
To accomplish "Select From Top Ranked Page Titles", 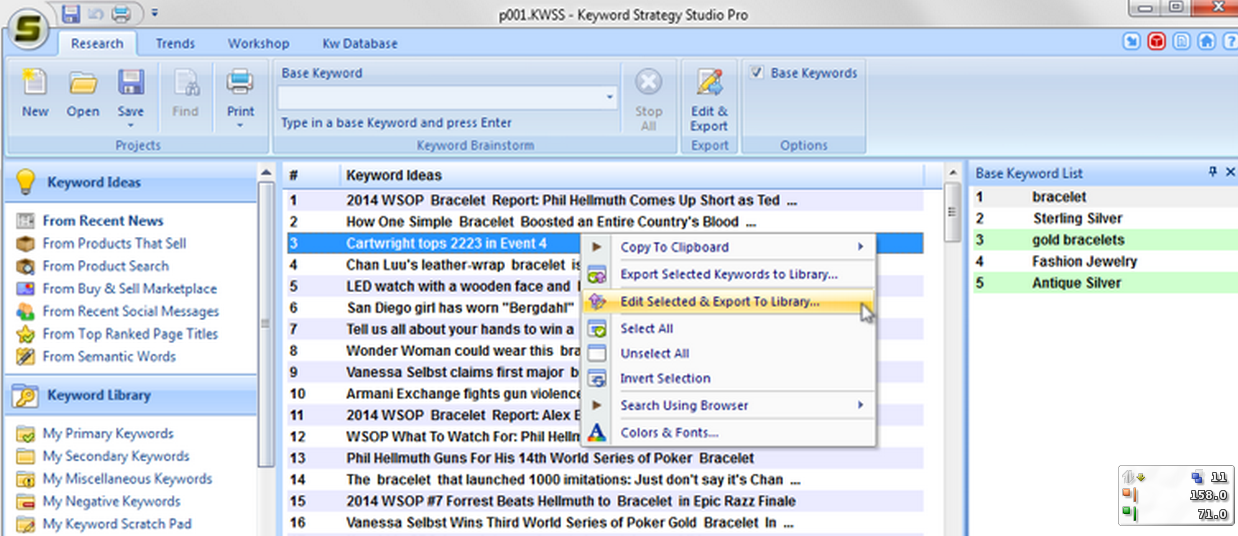I will [130, 334].
